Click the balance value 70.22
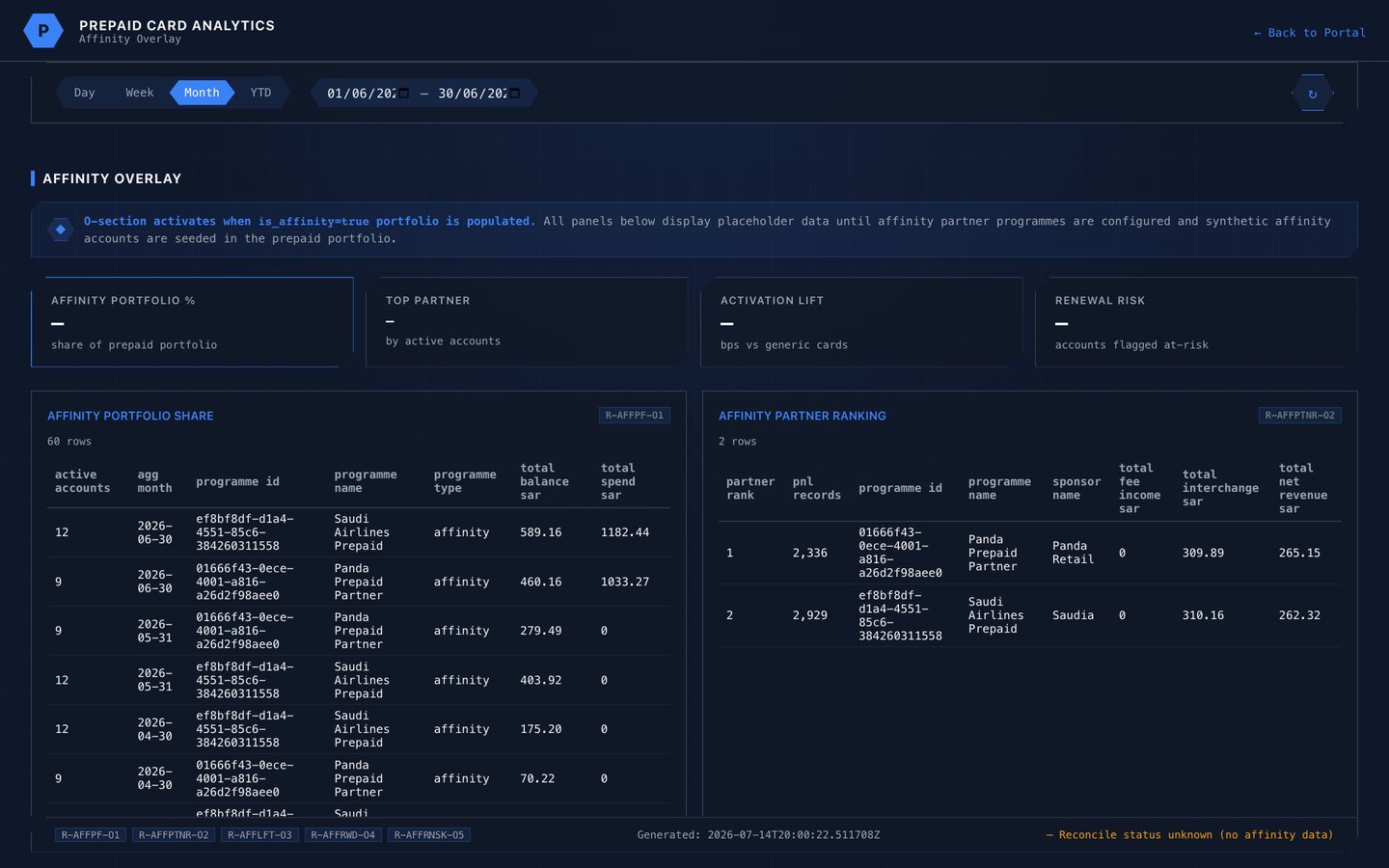This screenshot has width=1389, height=868. click(x=537, y=778)
